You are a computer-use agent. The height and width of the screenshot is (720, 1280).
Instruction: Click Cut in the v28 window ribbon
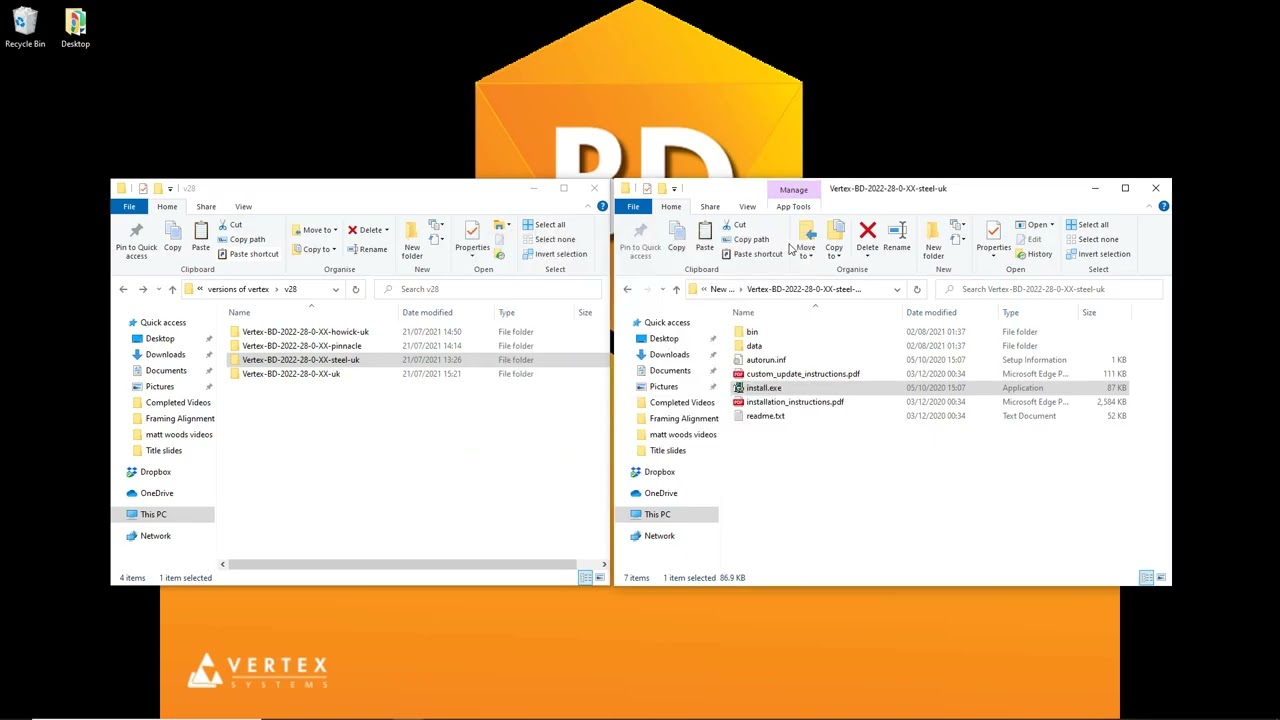click(x=230, y=225)
